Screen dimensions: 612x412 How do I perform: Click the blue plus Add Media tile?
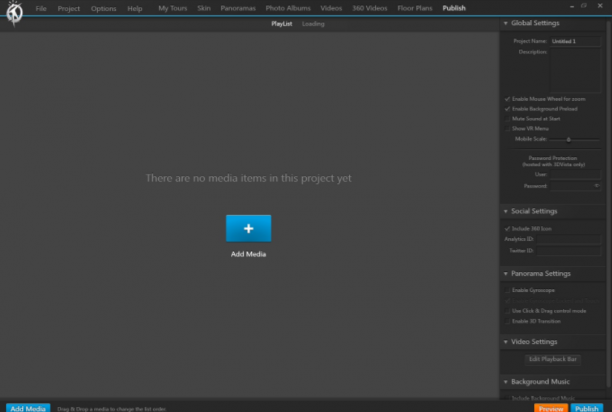click(248, 228)
